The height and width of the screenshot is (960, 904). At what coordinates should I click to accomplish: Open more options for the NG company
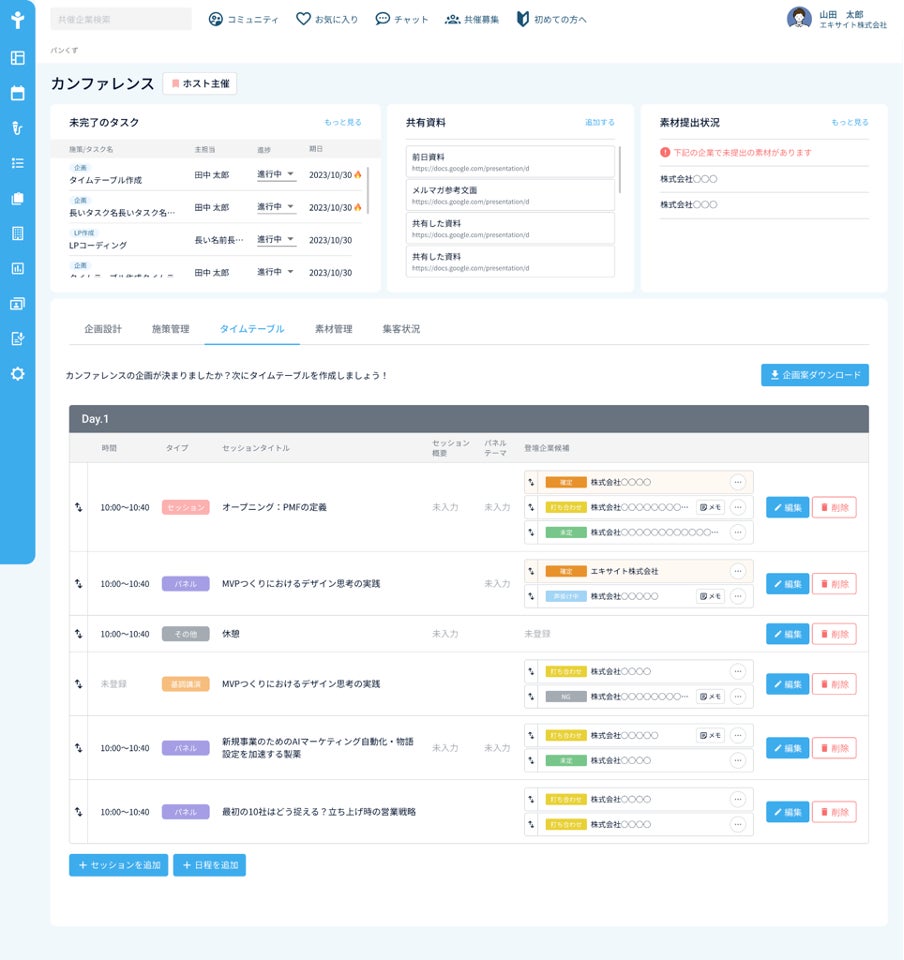tap(738, 697)
